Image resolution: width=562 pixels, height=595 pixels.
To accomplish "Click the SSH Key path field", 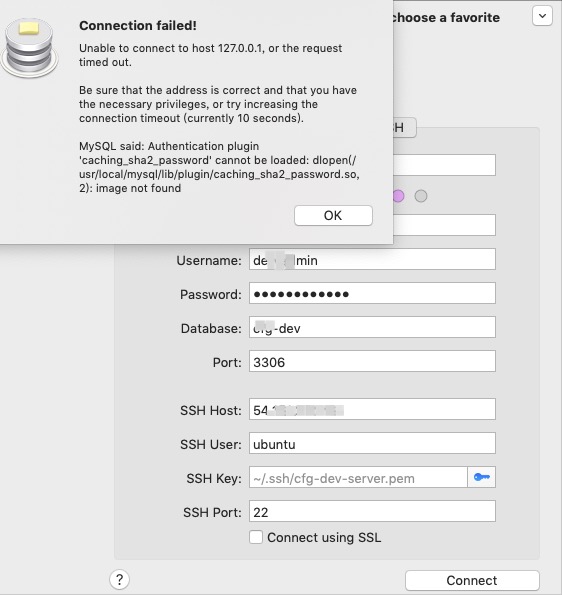I will tap(358, 477).
